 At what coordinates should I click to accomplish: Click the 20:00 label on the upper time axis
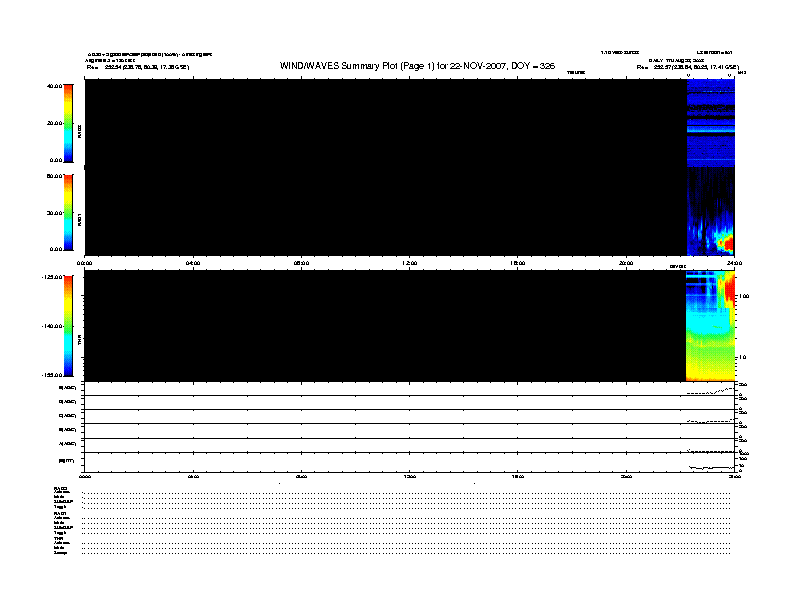tap(626, 264)
